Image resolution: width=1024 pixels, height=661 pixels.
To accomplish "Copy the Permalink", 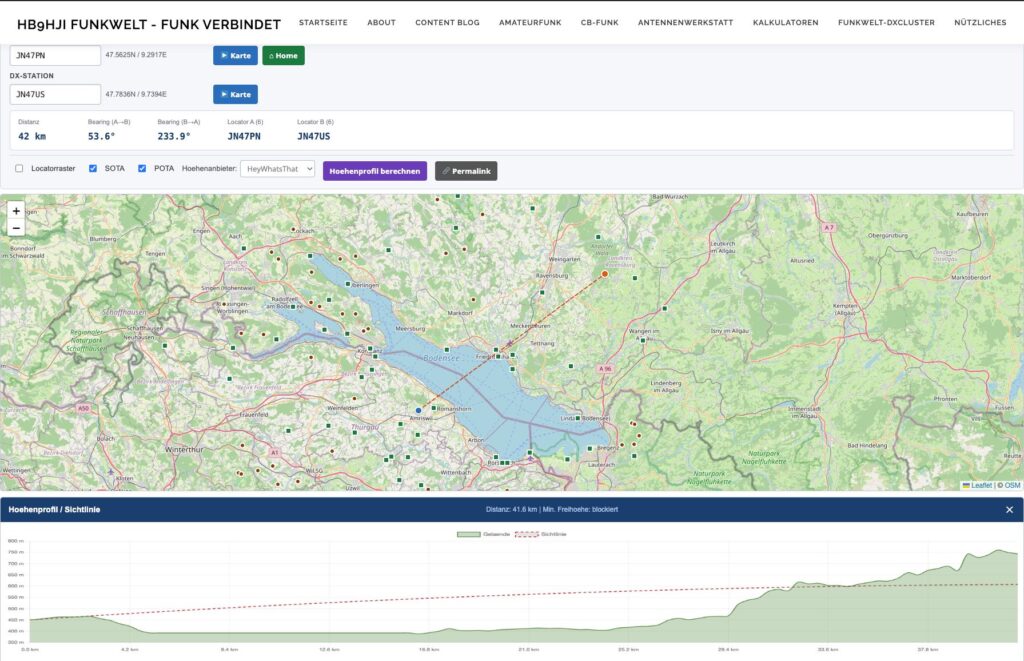I will [466, 171].
